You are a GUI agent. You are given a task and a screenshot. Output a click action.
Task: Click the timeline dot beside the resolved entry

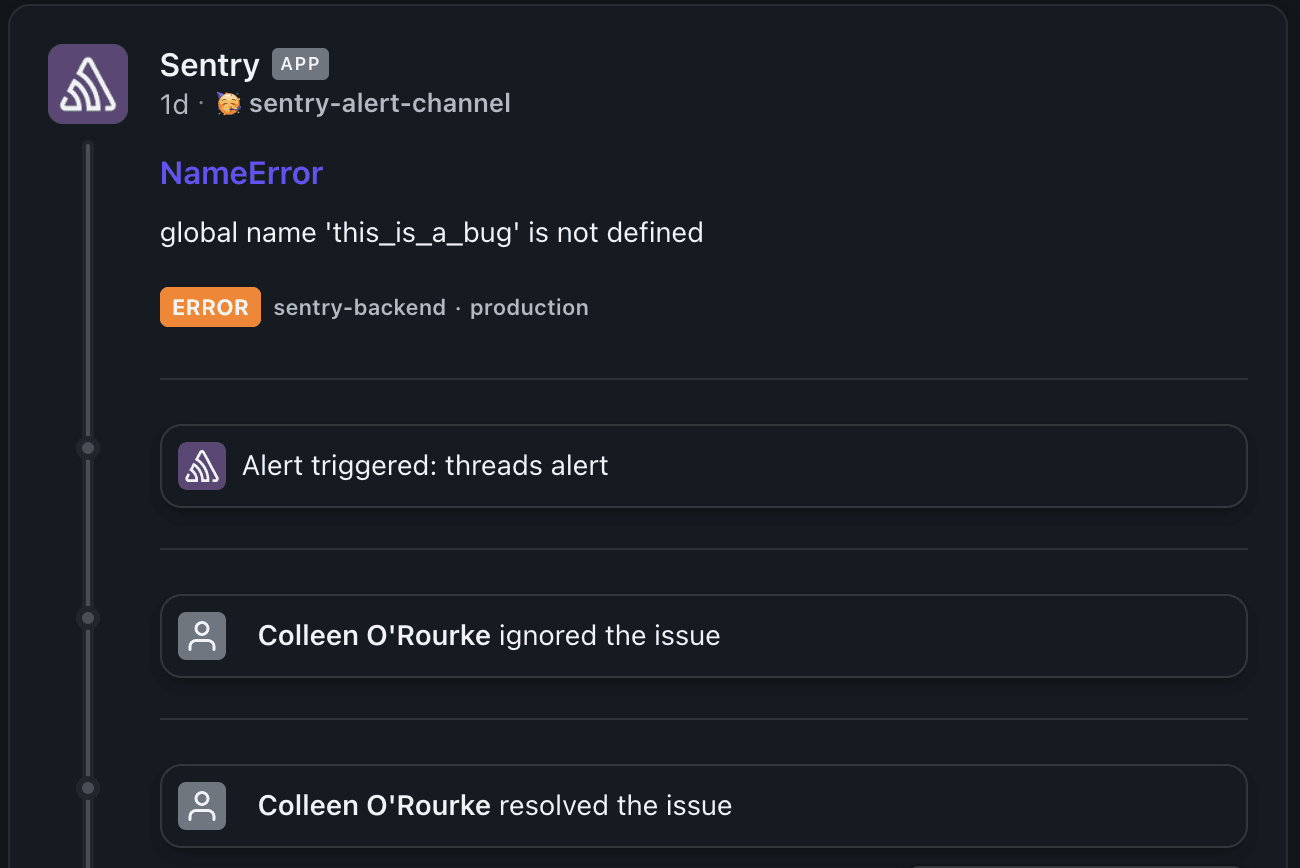click(x=88, y=788)
